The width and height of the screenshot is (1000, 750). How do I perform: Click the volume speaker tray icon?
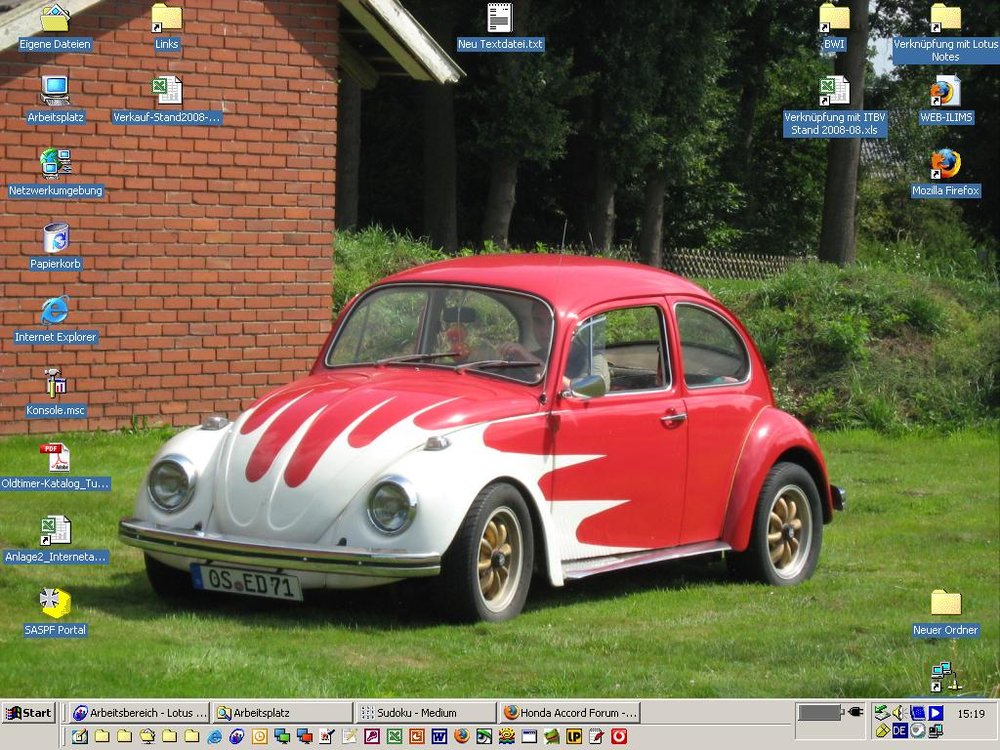[x=898, y=713]
